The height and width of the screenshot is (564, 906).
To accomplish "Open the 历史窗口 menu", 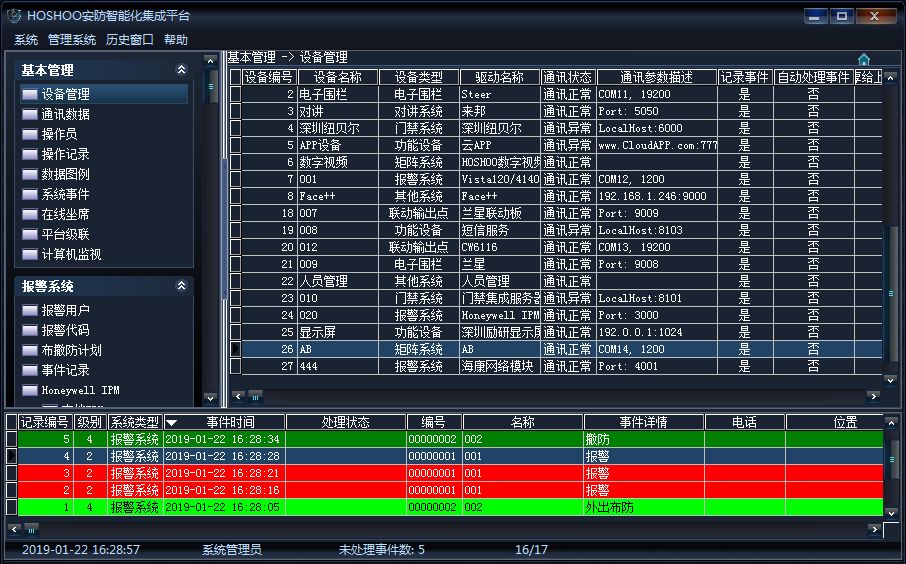I will tap(130, 40).
